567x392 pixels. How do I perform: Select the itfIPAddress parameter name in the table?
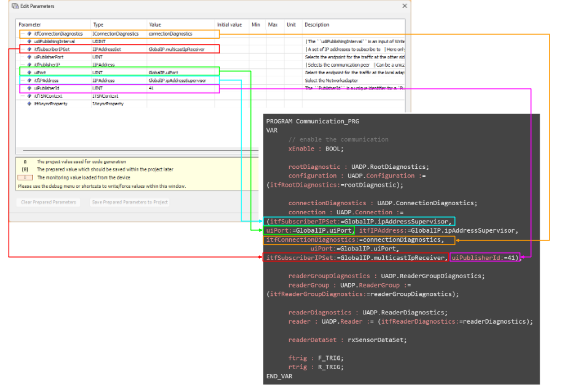pyautogui.click(x=46, y=81)
